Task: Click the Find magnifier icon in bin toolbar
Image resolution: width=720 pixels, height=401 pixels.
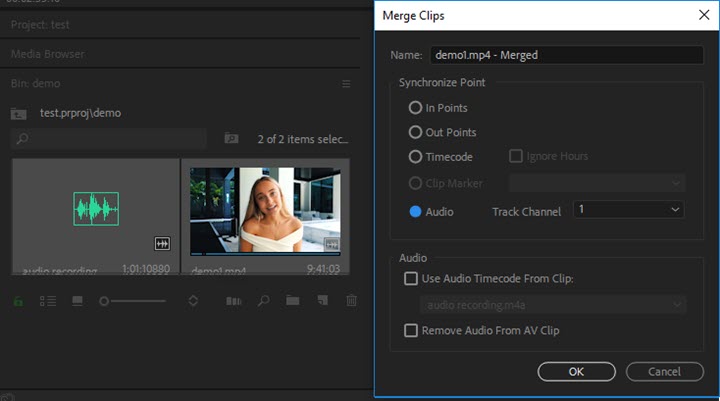Action: point(264,300)
